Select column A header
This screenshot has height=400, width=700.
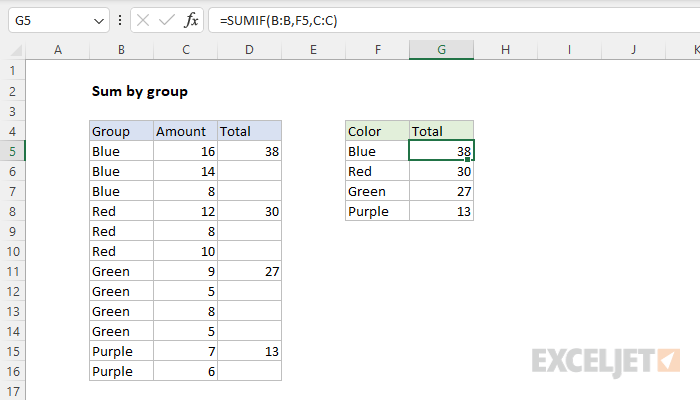pyautogui.click(x=58, y=50)
